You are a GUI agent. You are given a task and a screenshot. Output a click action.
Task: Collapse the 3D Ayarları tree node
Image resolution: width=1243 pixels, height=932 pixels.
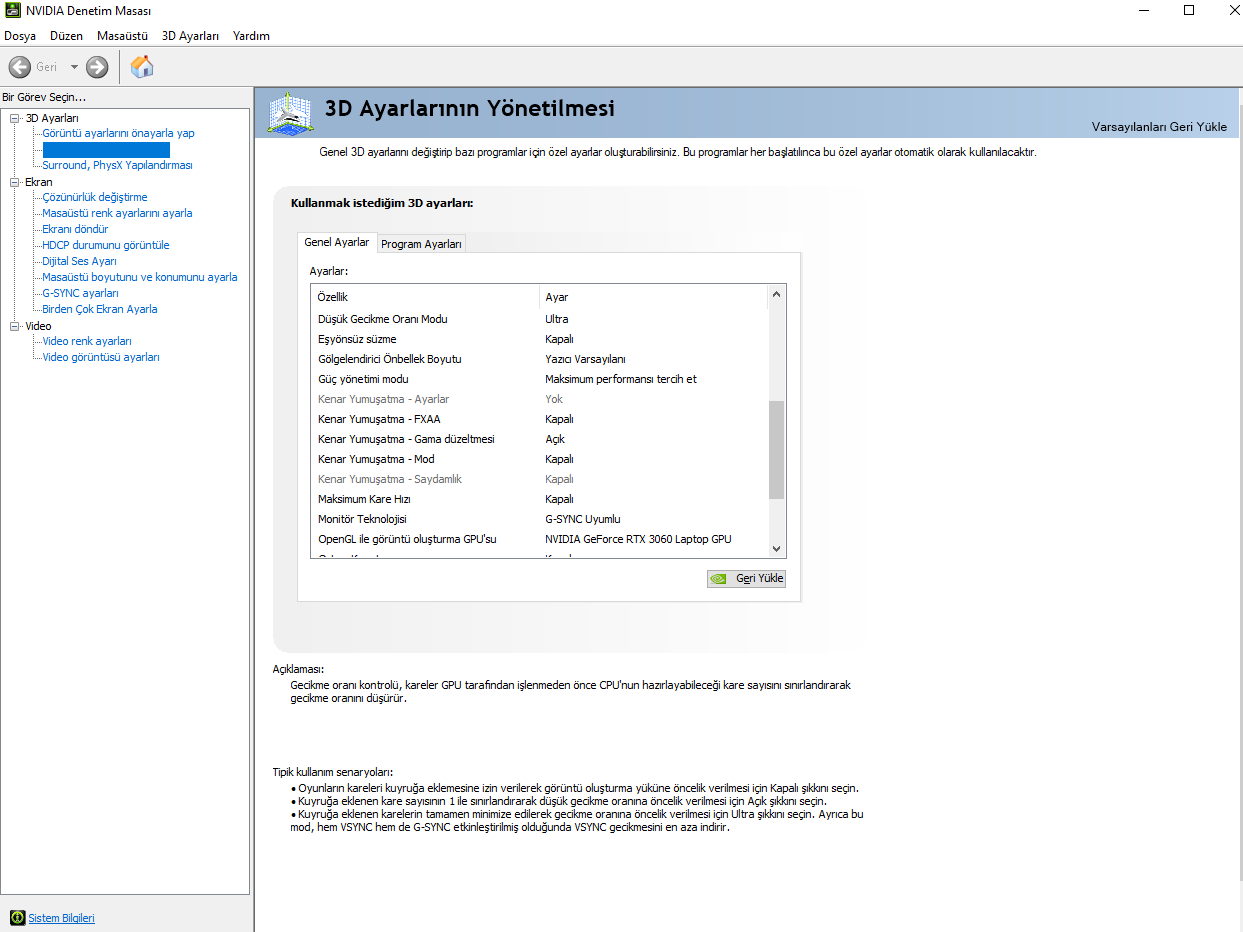(x=15, y=118)
